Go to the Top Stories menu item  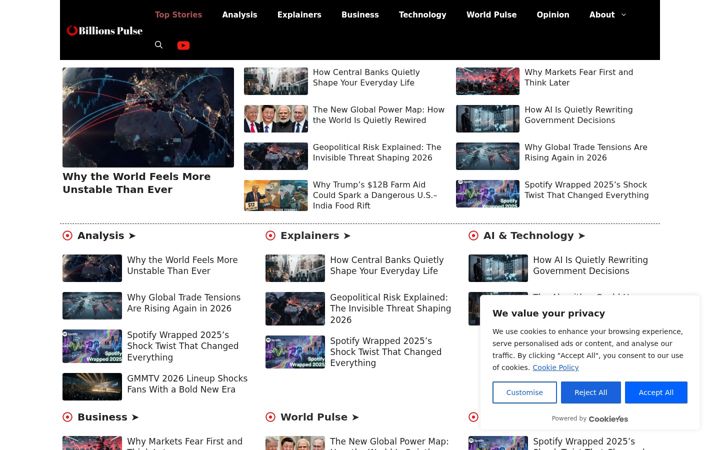(x=178, y=15)
